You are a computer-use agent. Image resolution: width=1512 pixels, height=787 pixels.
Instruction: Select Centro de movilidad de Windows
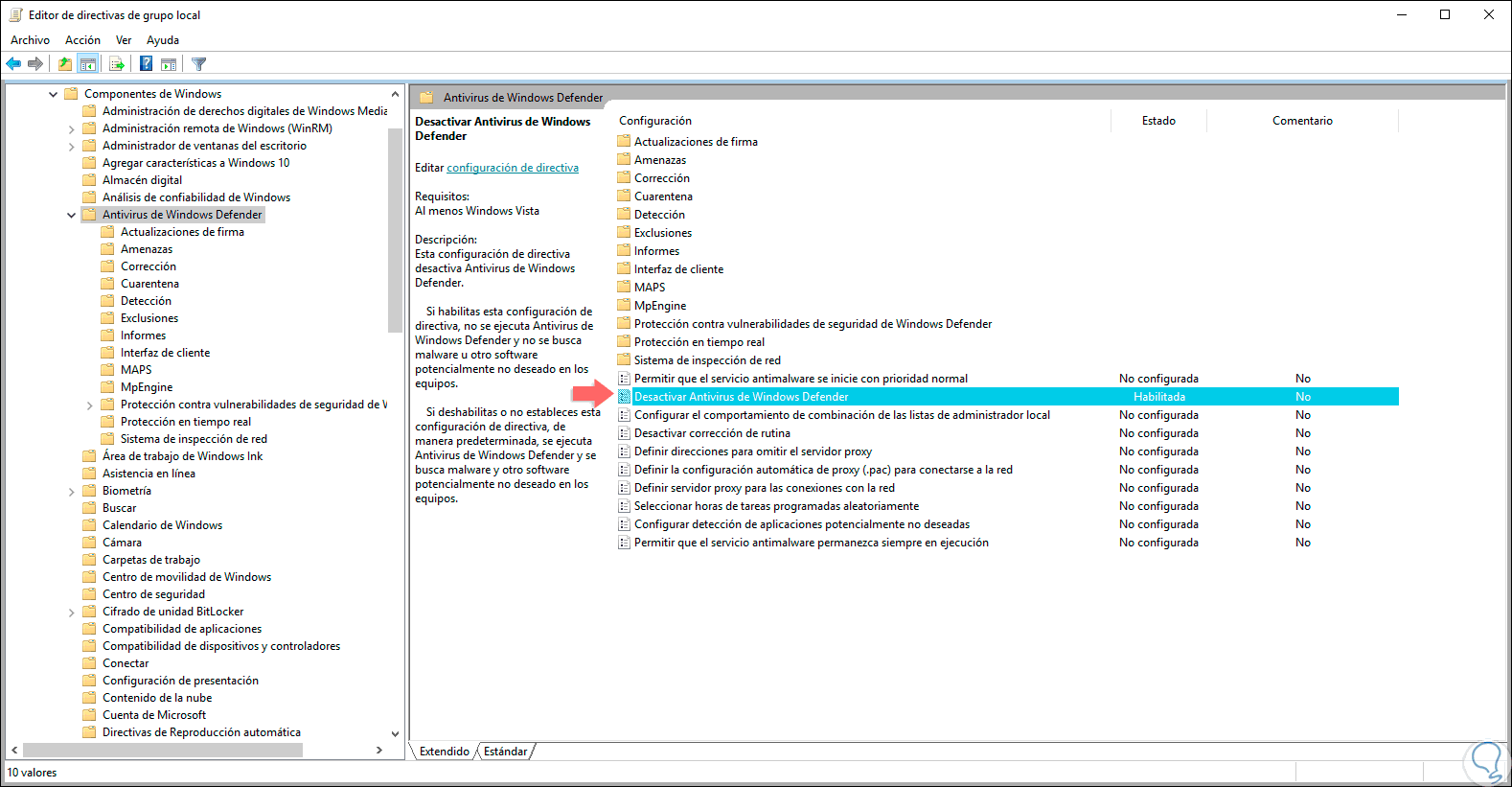click(187, 577)
